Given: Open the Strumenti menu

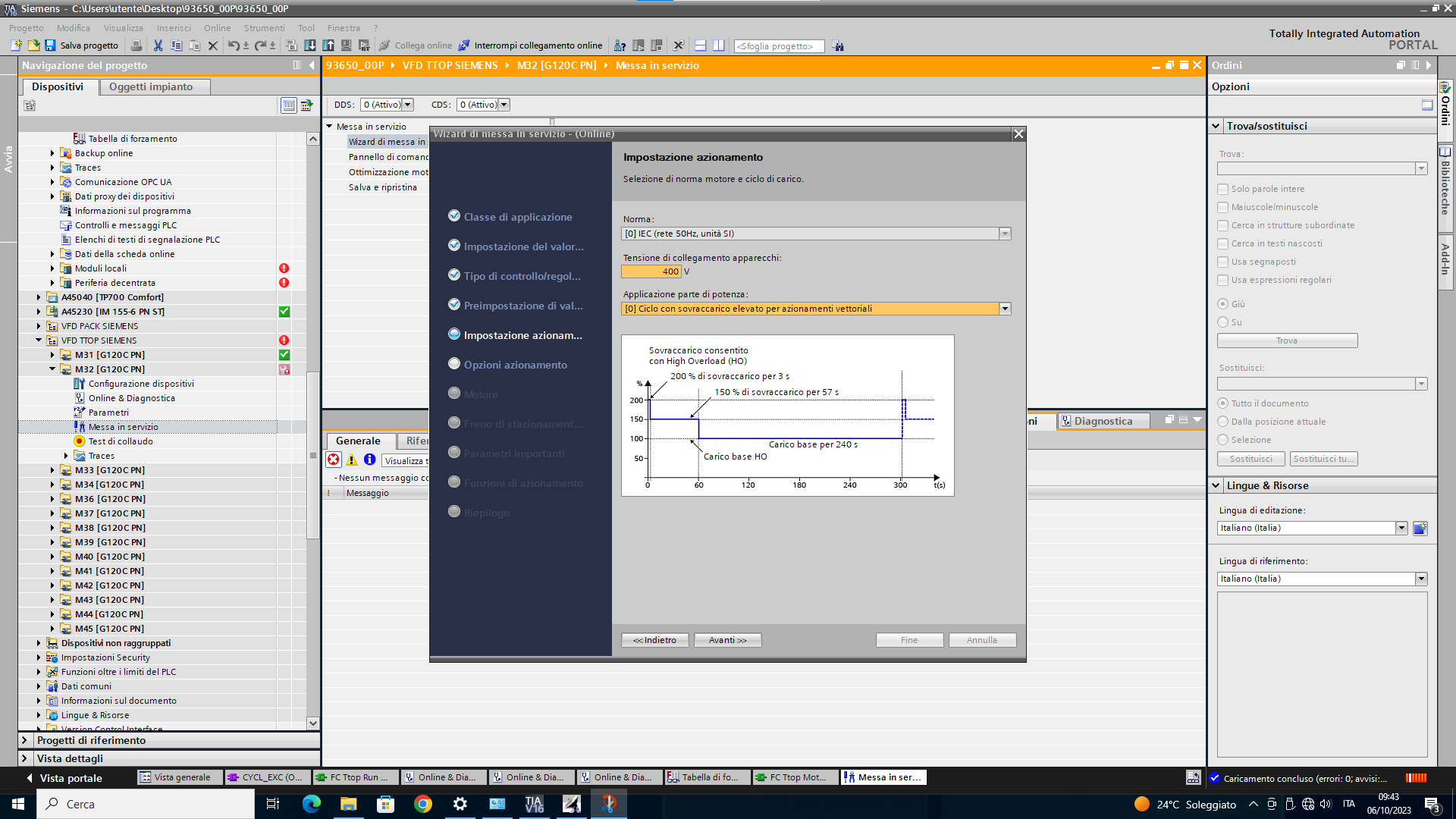Looking at the screenshot, I should (265, 28).
